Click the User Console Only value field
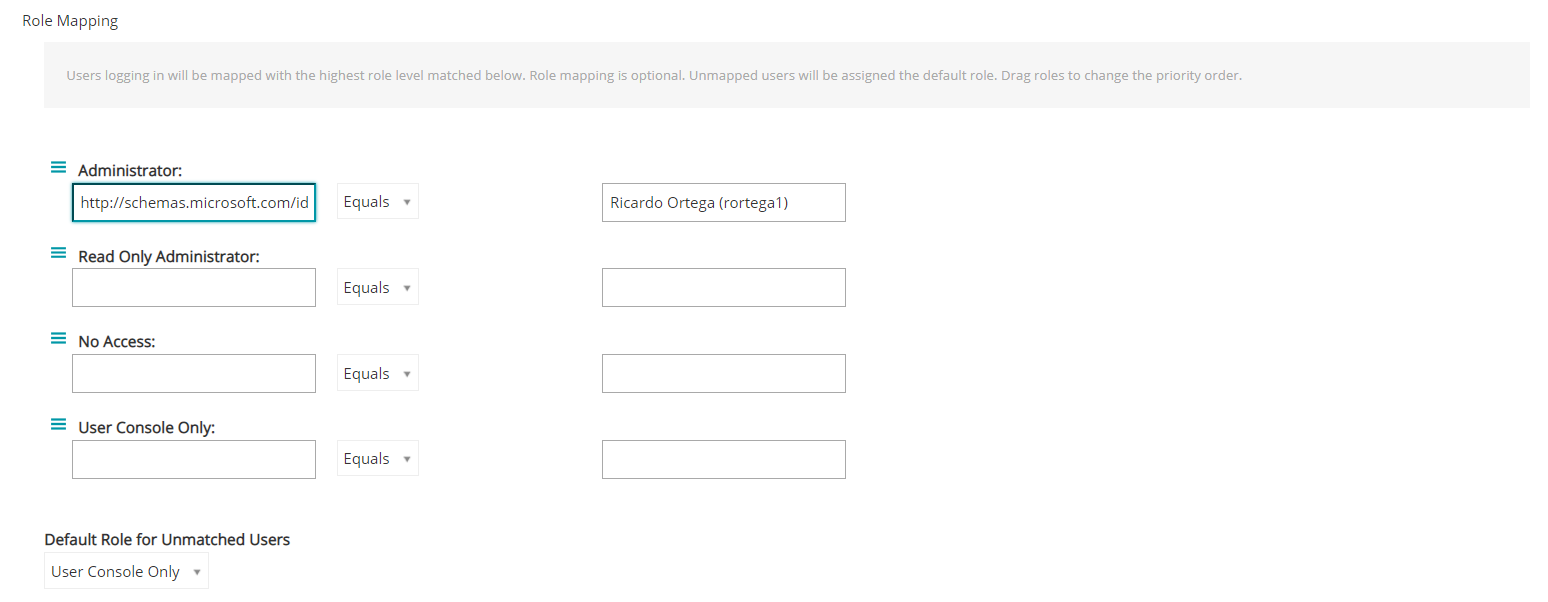Image resolution: width=1548 pixels, height=602 pixels. [x=723, y=459]
